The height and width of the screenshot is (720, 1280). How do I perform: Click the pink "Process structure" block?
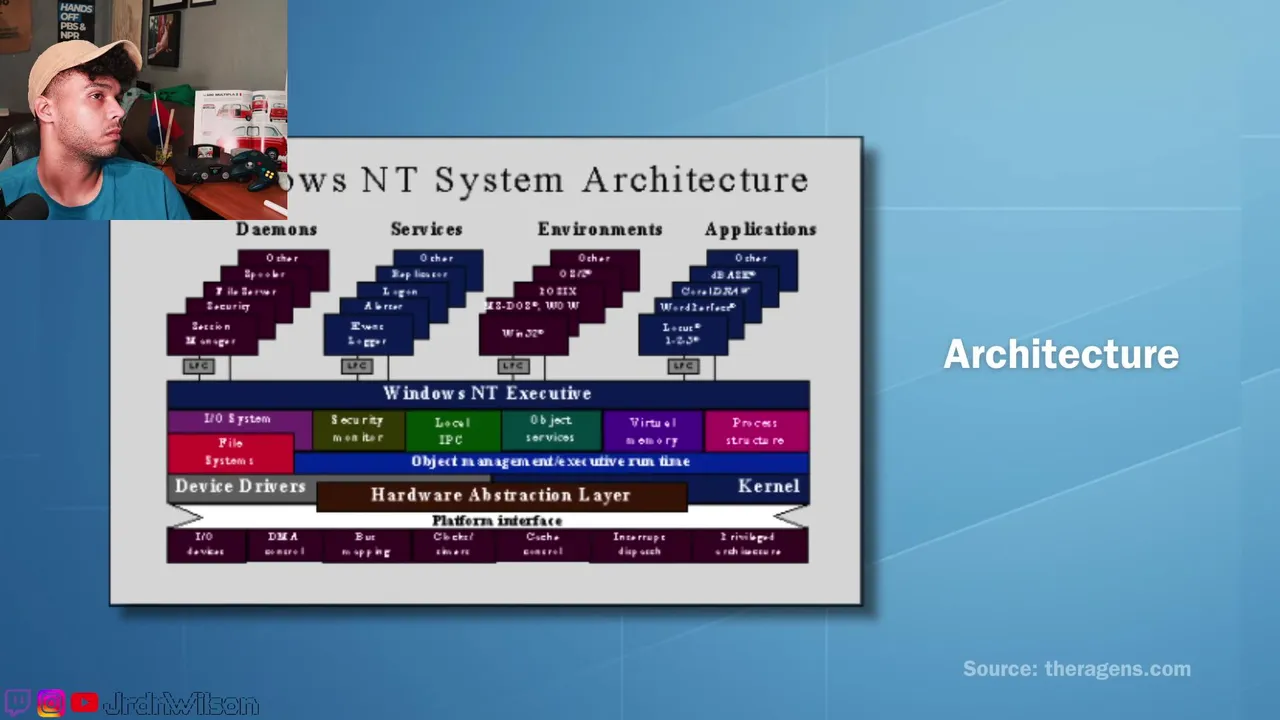pyautogui.click(x=757, y=430)
